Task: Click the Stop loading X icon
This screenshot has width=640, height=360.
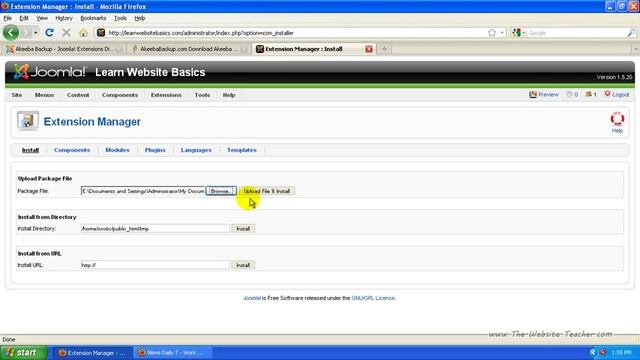Action: pos(66,33)
